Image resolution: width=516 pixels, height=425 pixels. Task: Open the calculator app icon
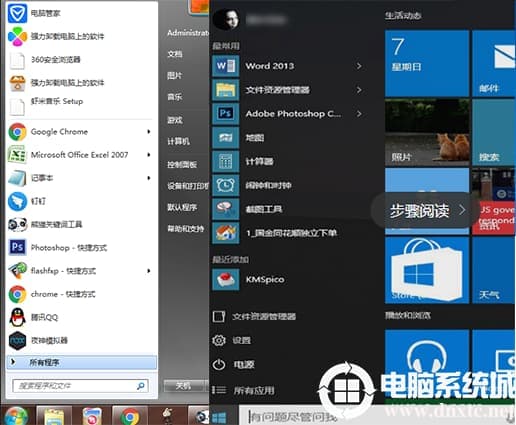click(x=226, y=162)
